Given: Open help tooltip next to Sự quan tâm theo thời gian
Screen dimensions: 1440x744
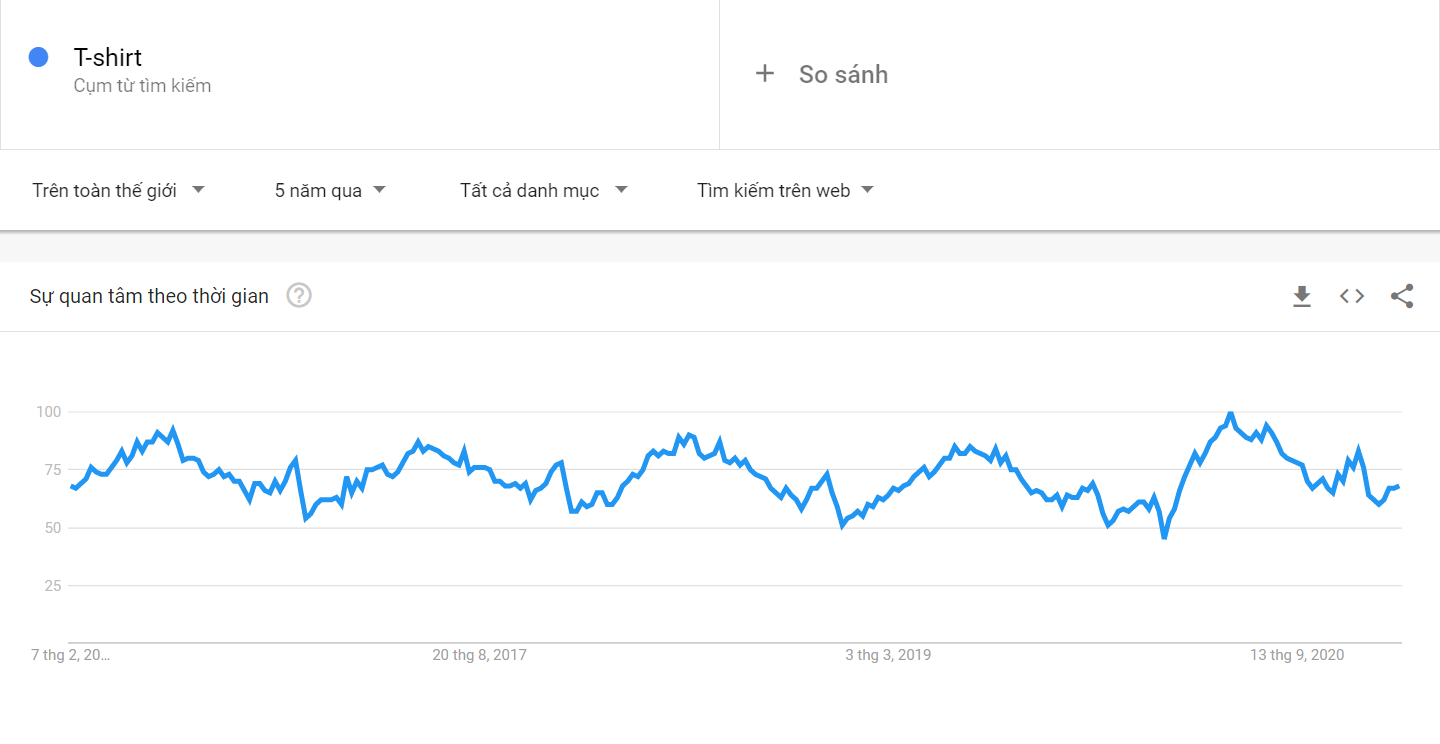Looking at the screenshot, I should tap(299, 295).
